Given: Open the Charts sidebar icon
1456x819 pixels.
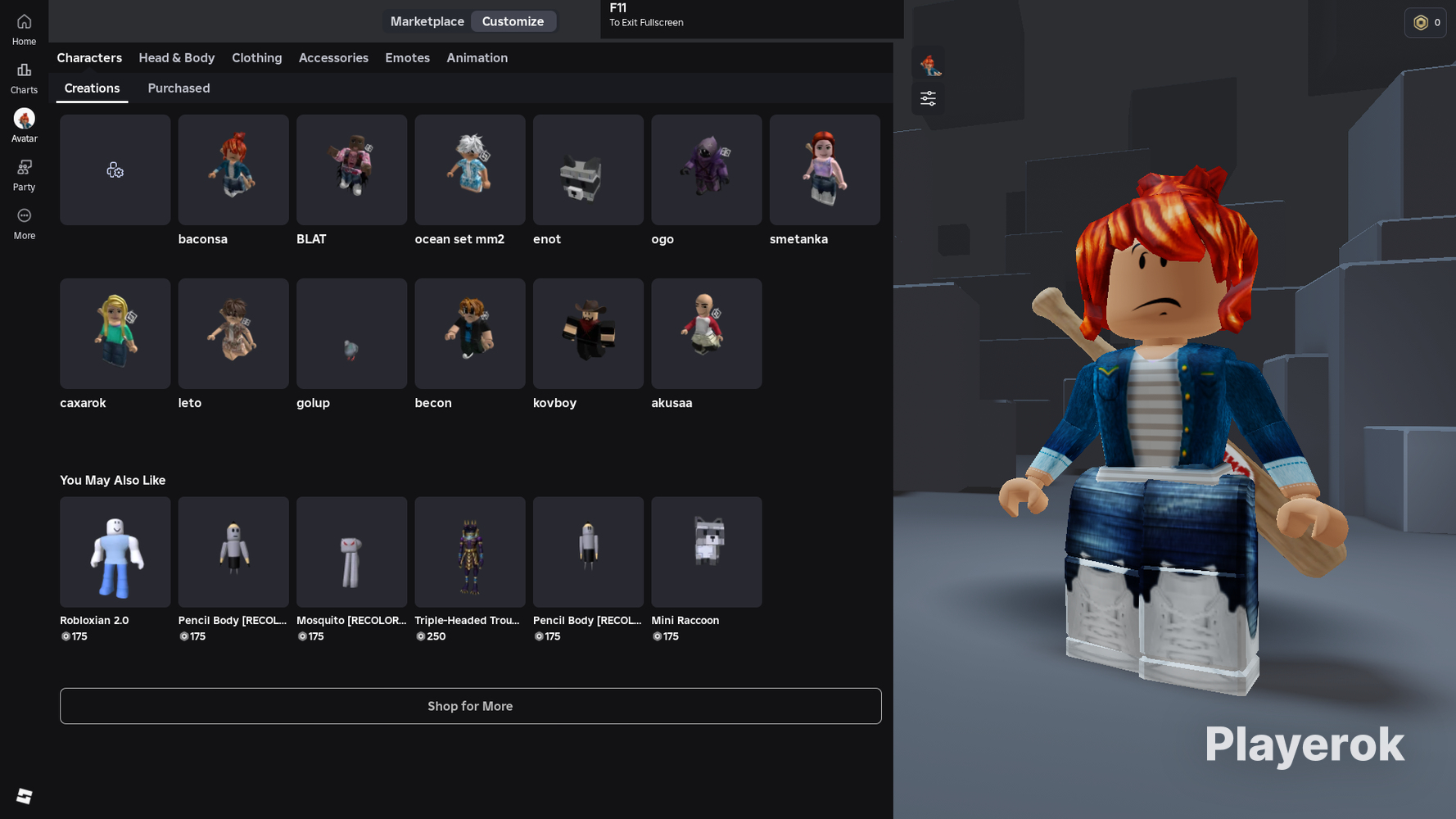Looking at the screenshot, I should pyautogui.click(x=24, y=78).
